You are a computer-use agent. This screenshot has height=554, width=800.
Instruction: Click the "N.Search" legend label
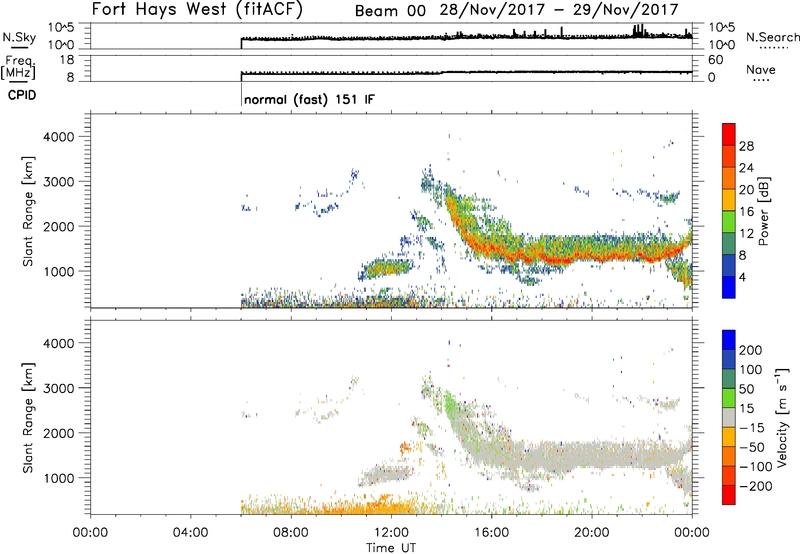coord(773,37)
